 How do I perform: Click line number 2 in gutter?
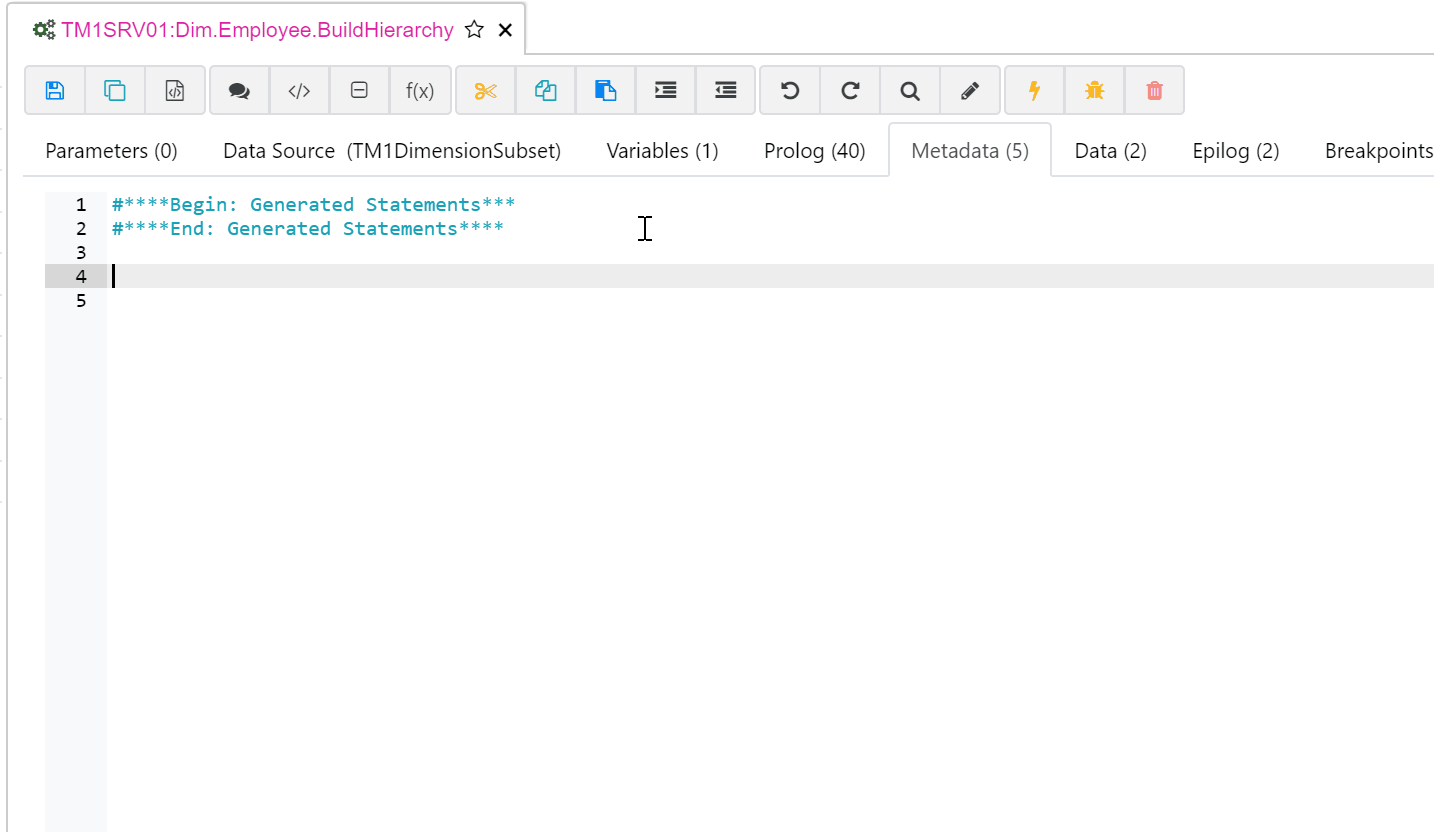(81, 228)
